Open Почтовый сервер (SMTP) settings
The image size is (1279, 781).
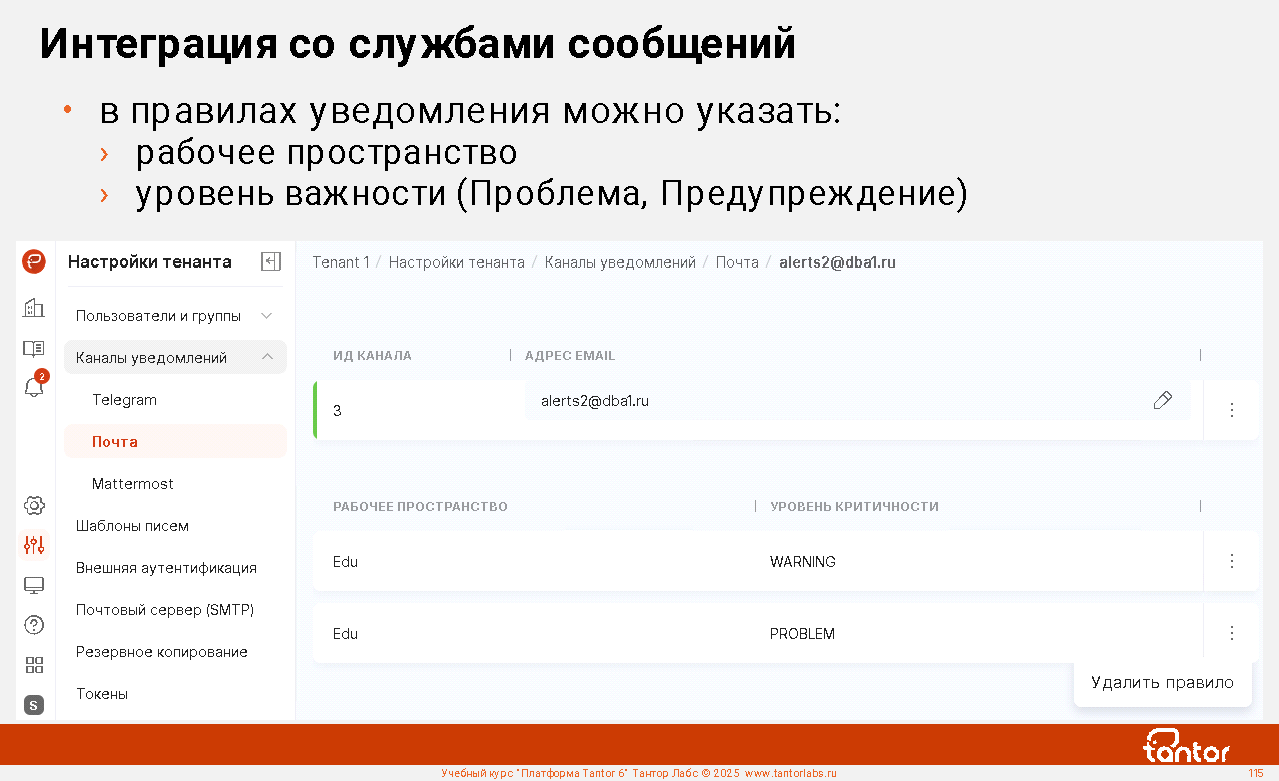[x=165, y=610]
